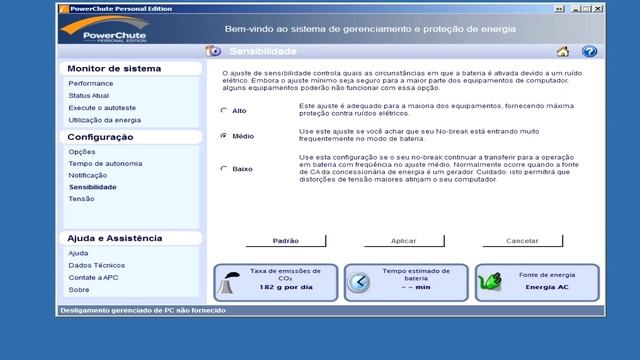This screenshot has width=640, height=360.
Task: Click the 182 g por dia value
Action: pyautogui.click(x=286, y=287)
